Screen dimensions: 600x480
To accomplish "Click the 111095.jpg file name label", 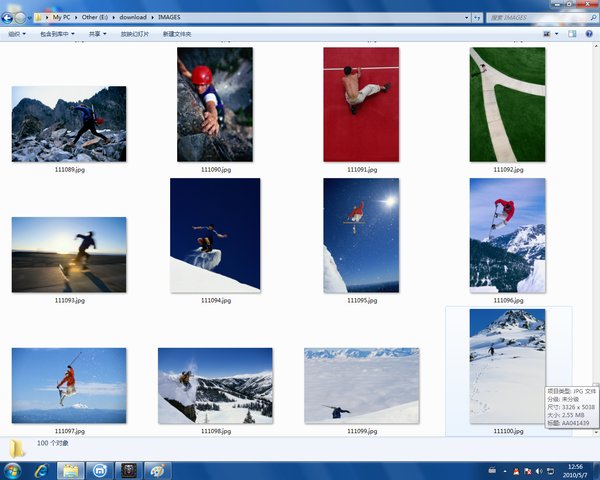I will coord(362,300).
